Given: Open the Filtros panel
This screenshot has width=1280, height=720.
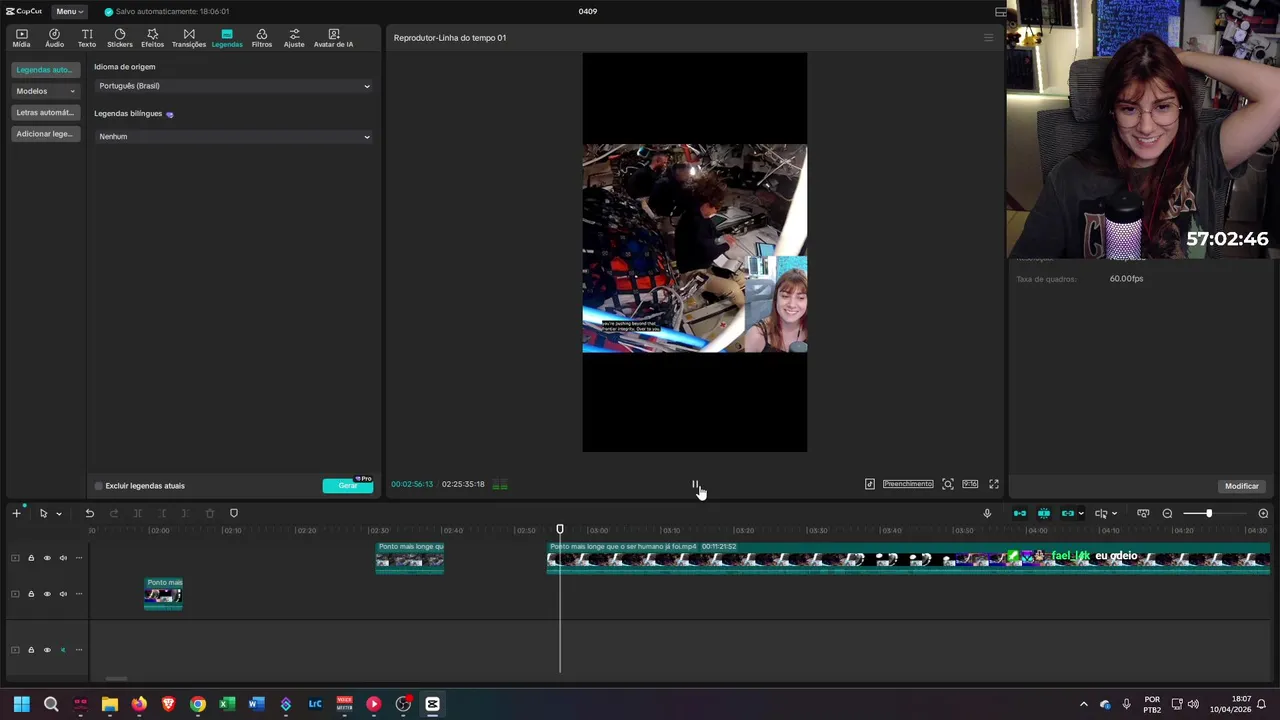Looking at the screenshot, I should [262, 38].
